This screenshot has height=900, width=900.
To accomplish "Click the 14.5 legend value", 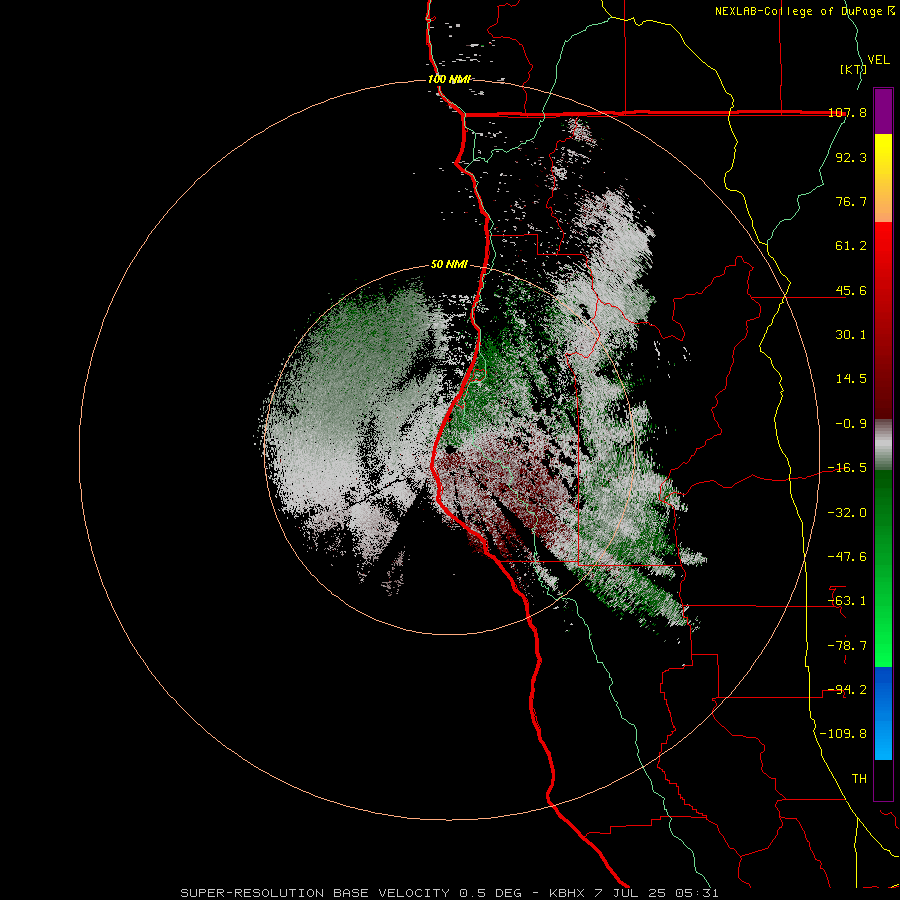I will click(x=851, y=379).
